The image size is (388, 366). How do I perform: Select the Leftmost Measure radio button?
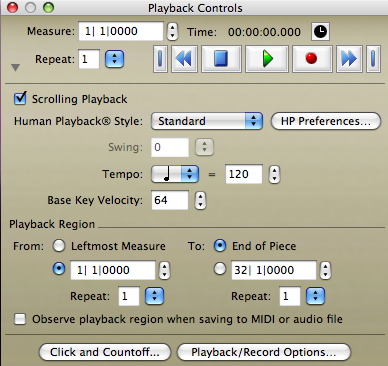[59, 246]
